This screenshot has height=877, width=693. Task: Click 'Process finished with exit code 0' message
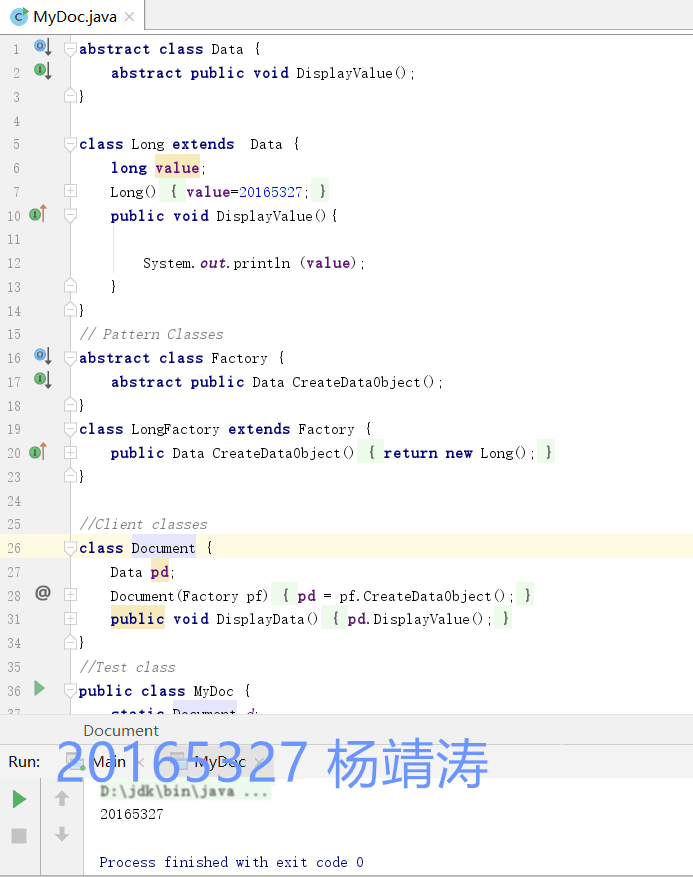coord(232,862)
